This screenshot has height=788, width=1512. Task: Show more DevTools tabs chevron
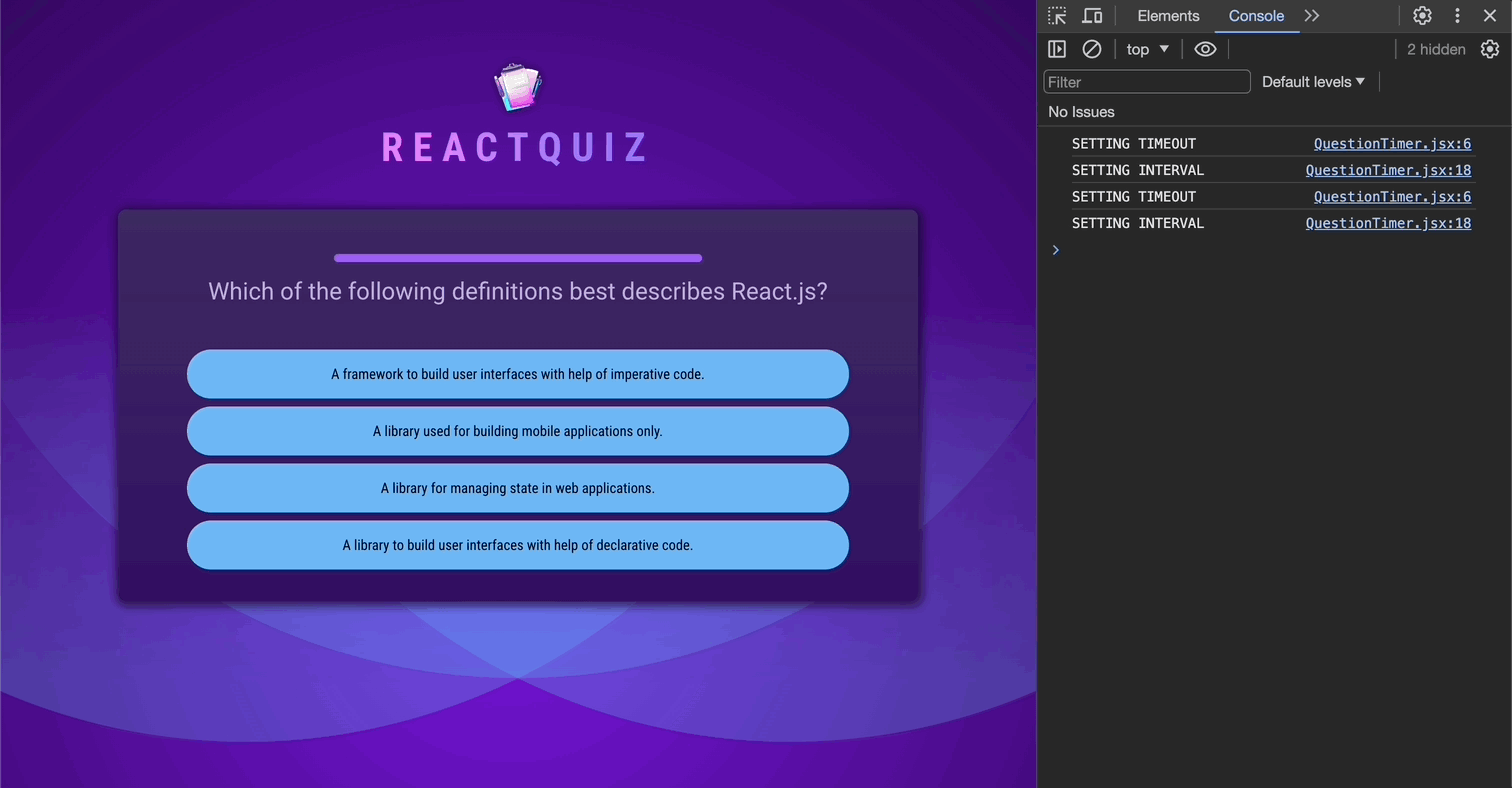click(x=1312, y=16)
